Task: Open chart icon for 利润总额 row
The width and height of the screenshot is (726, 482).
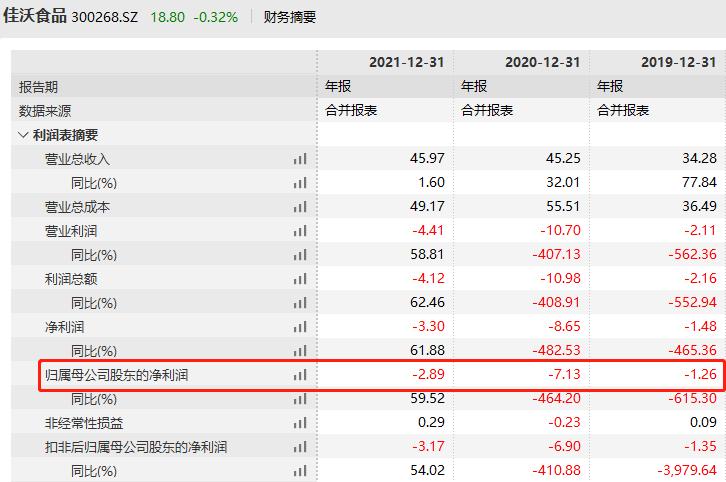Action: click(300, 279)
